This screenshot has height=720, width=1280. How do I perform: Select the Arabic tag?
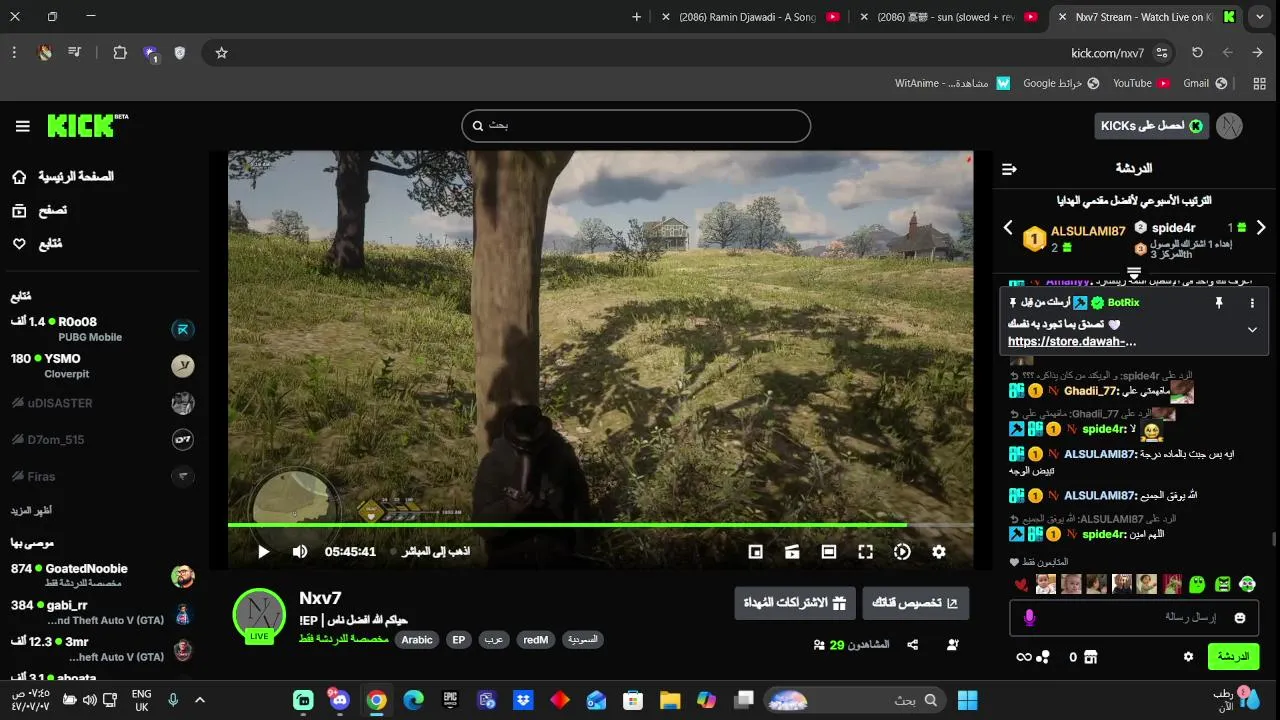[417, 640]
